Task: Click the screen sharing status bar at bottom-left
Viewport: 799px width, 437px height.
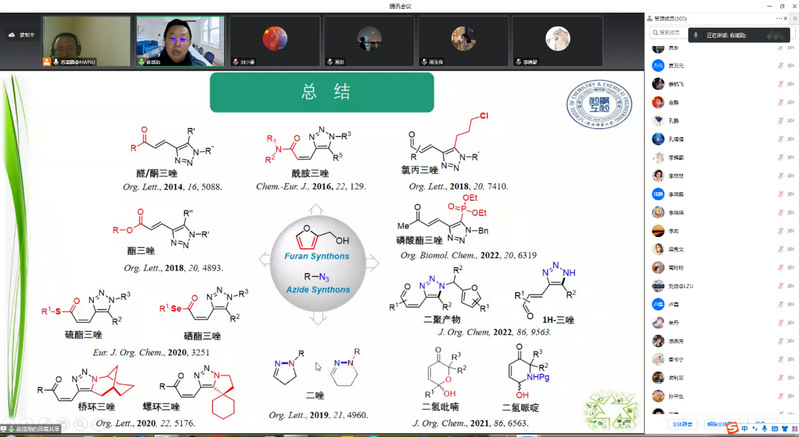Action: pos(35,430)
